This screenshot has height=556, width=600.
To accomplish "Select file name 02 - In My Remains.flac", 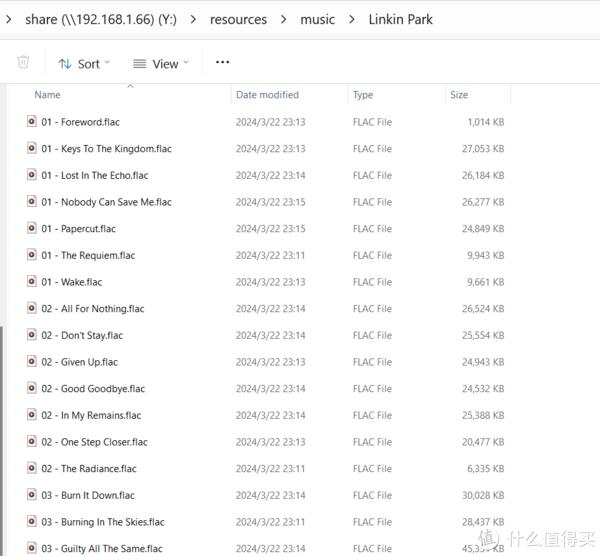I will click(91, 416).
